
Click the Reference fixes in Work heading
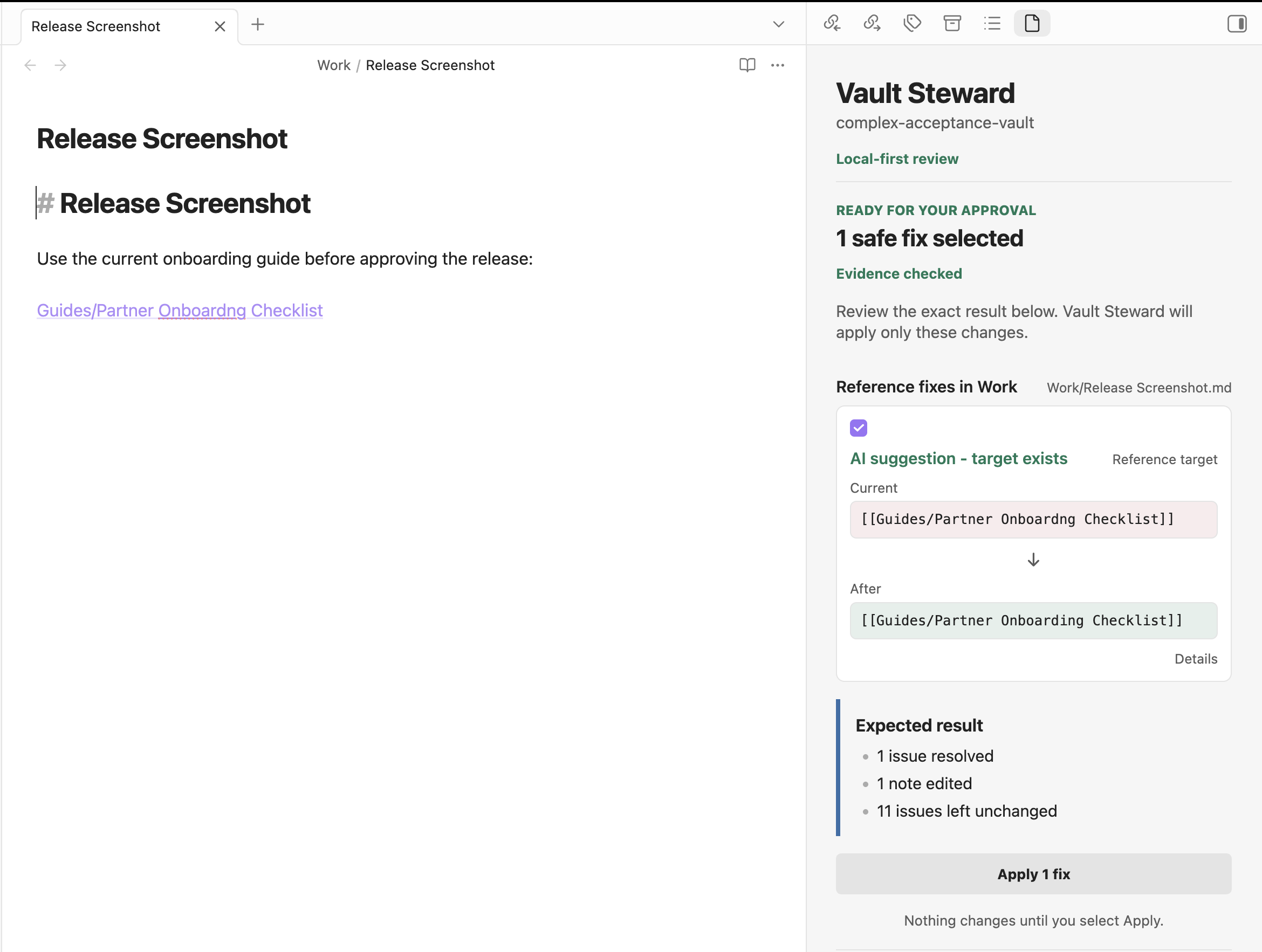tap(926, 387)
